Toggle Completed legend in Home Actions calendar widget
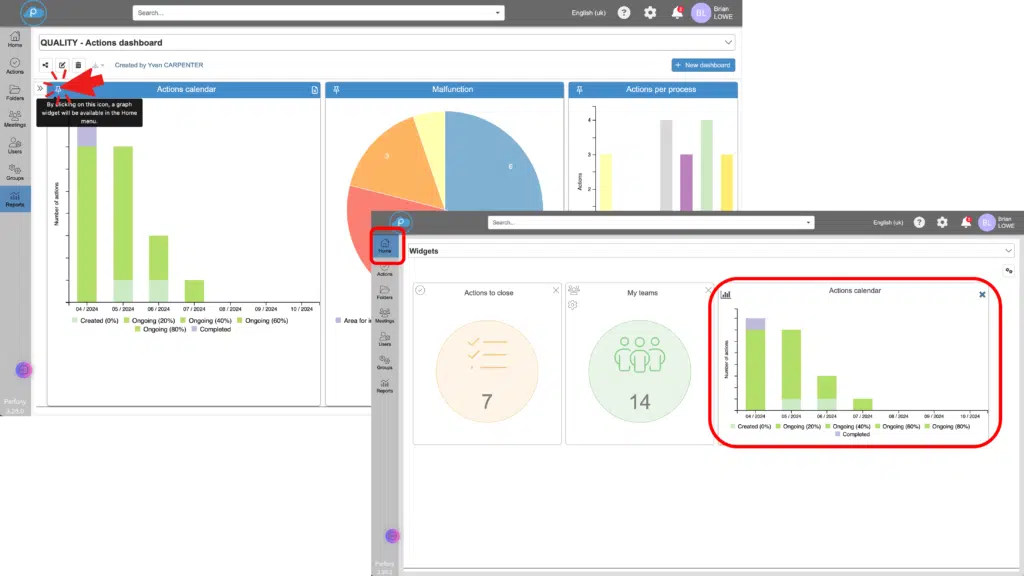This screenshot has width=1024, height=576. click(x=851, y=434)
